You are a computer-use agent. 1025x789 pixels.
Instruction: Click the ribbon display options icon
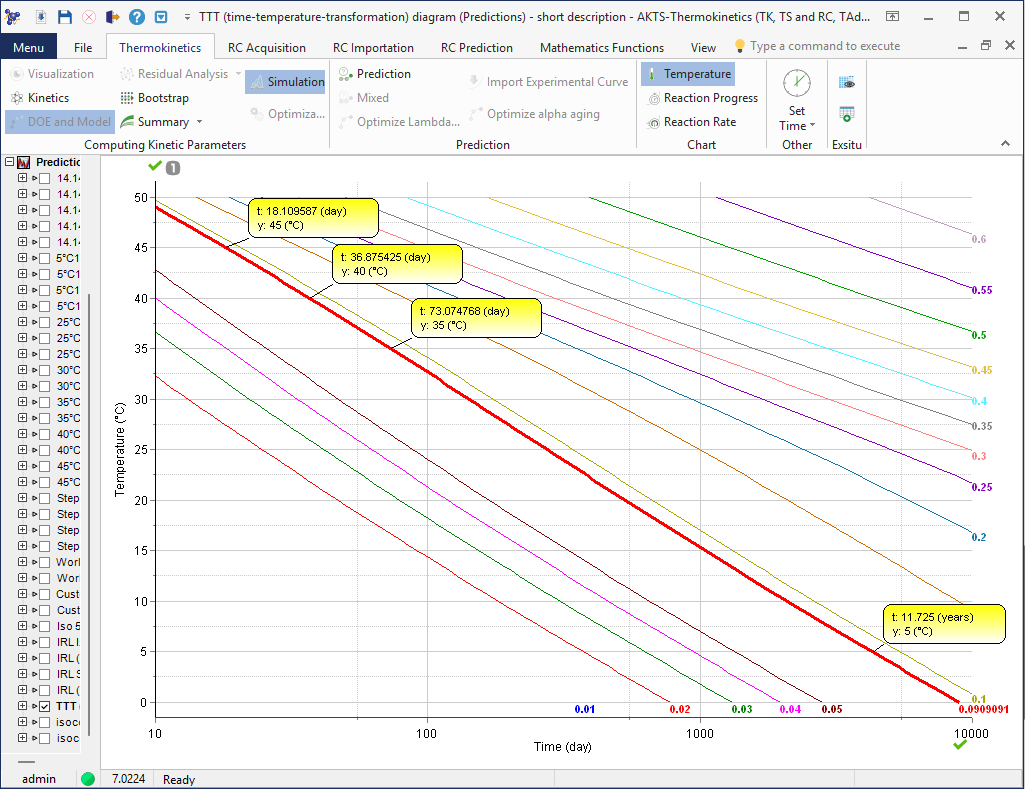pos(892,16)
